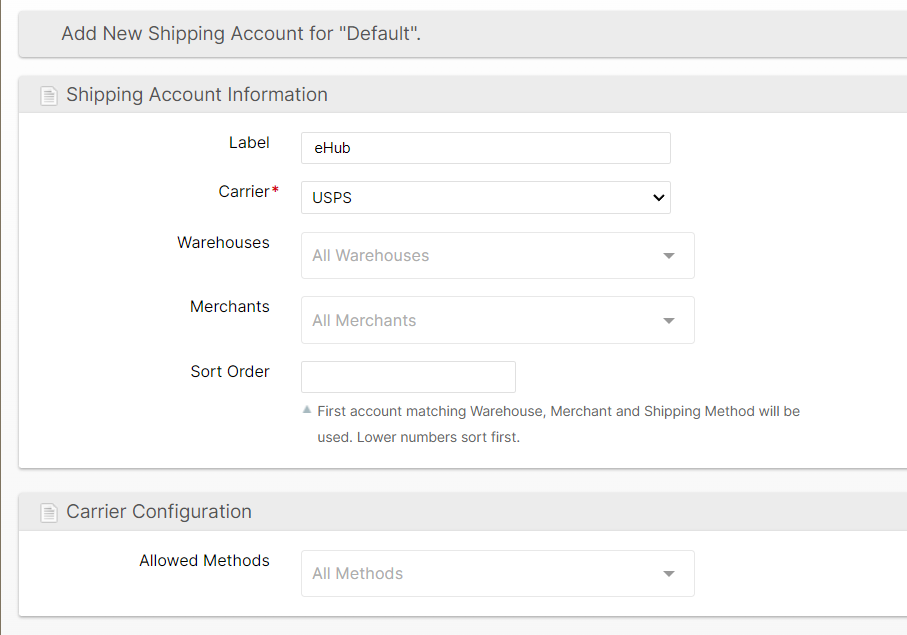The height and width of the screenshot is (635, 907).
Task: Click the small triangle icon before the hint
Action: coord(307,410)
